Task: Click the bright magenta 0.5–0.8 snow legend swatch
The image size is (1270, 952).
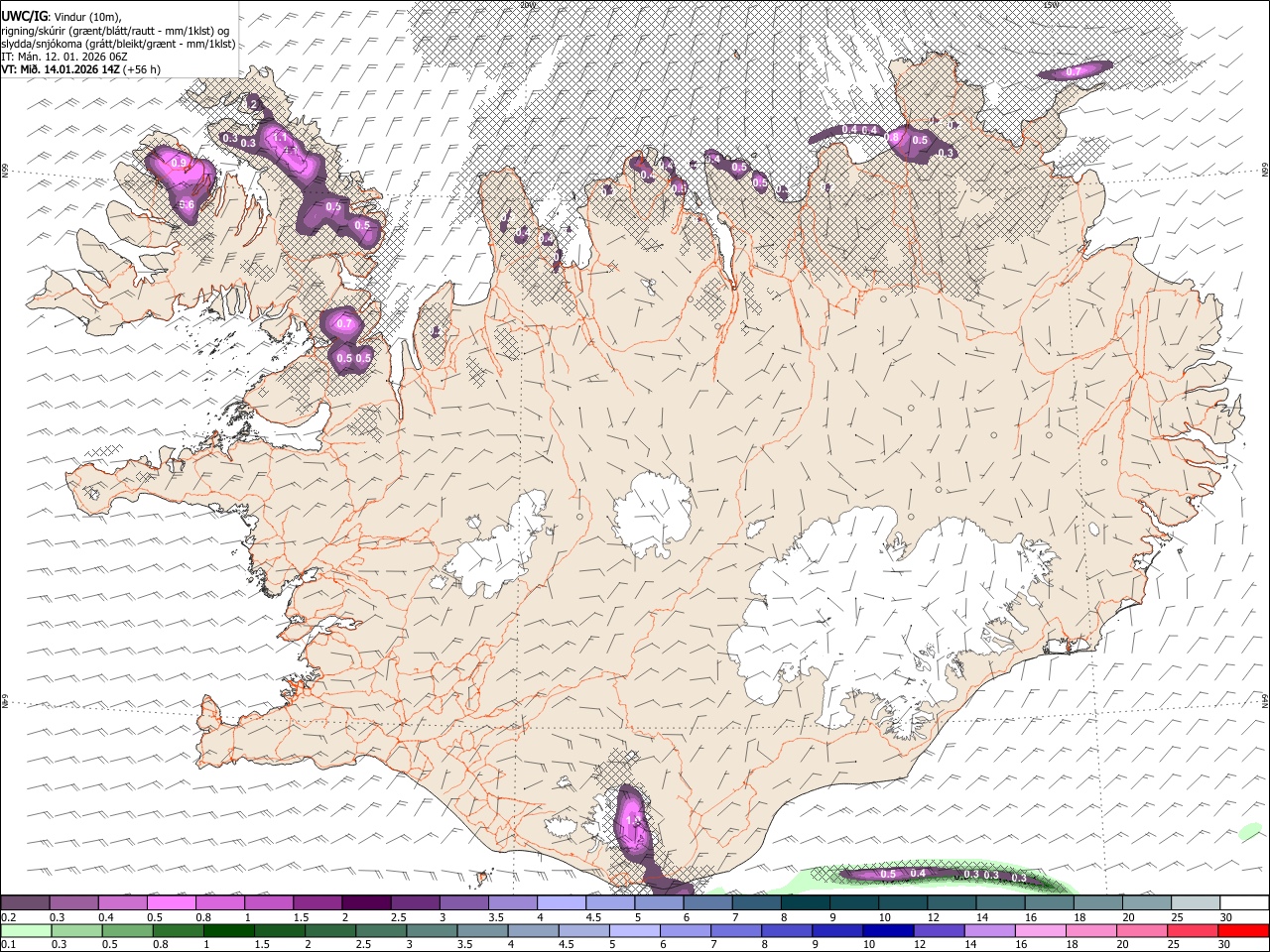Action: pos(171,903)
